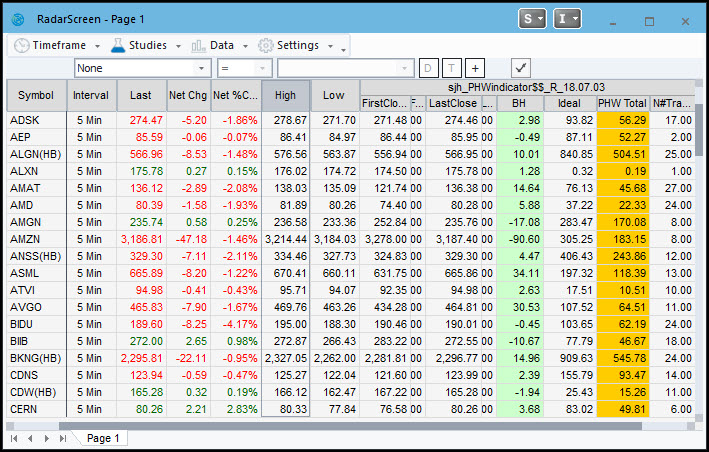Apply the filter with the checkmark button
Screen dimensions: 709x452
521,68
